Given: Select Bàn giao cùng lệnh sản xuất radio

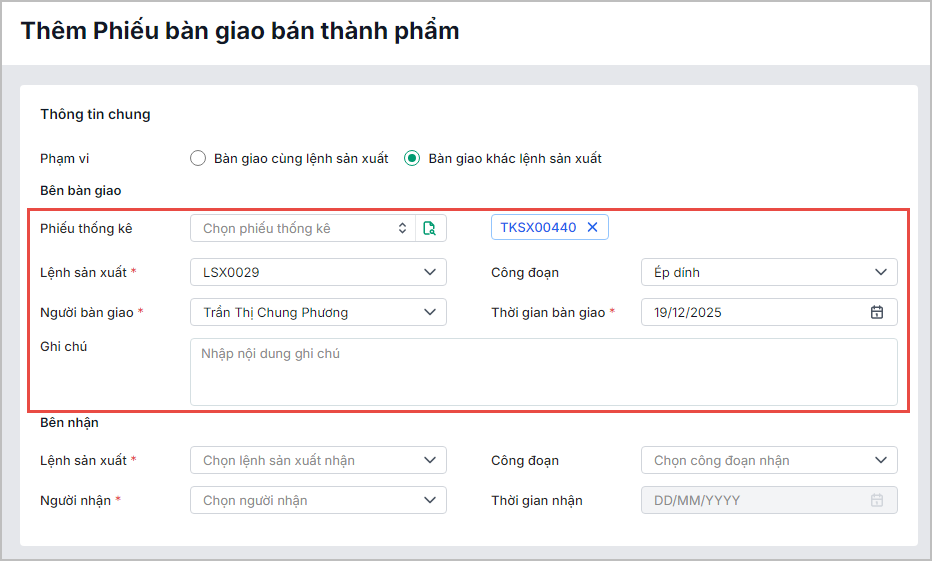Looking at the screenshot, I should point(198,158).
